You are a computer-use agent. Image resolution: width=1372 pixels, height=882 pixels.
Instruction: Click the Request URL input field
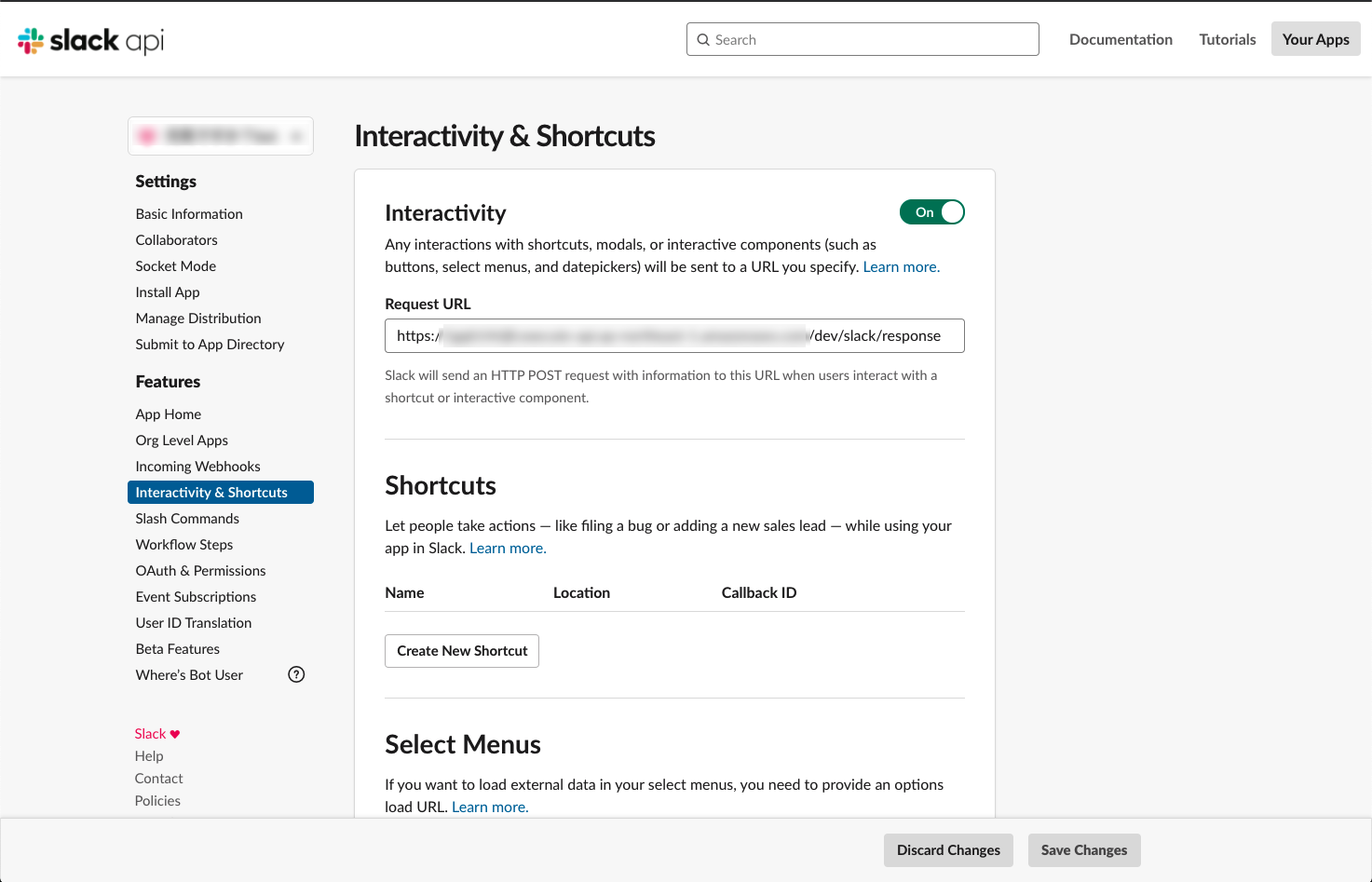(674, 335)
